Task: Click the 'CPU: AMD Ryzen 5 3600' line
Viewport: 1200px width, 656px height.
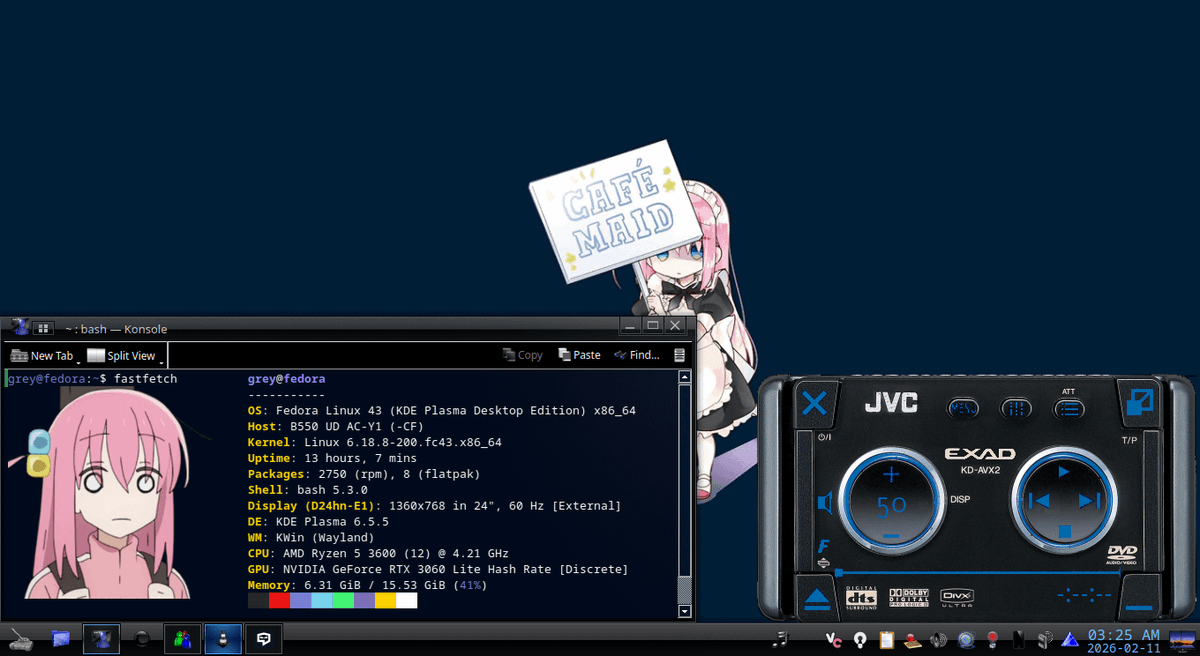Action: [x=378, y=553]
